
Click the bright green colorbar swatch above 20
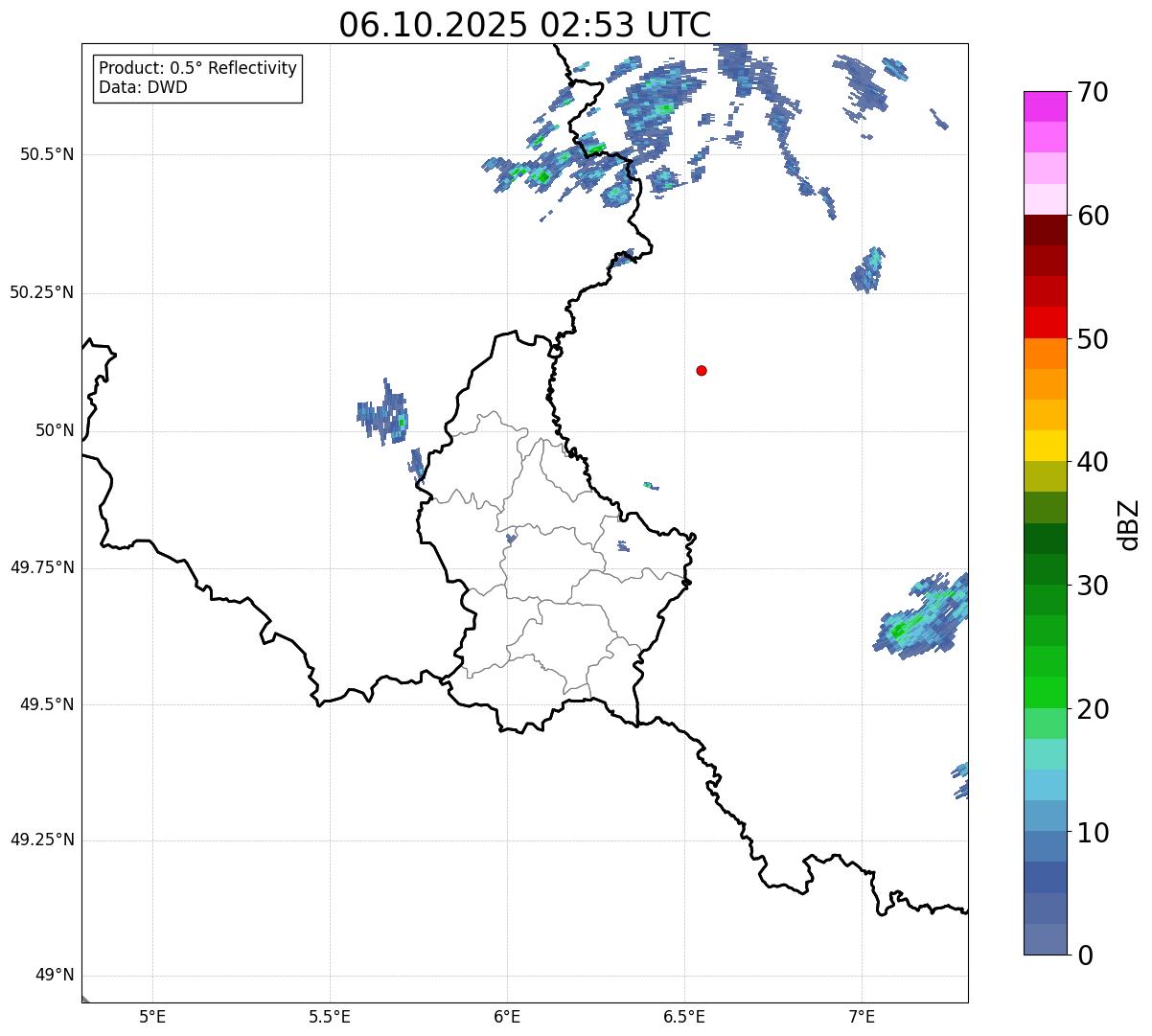point(1045,692)
